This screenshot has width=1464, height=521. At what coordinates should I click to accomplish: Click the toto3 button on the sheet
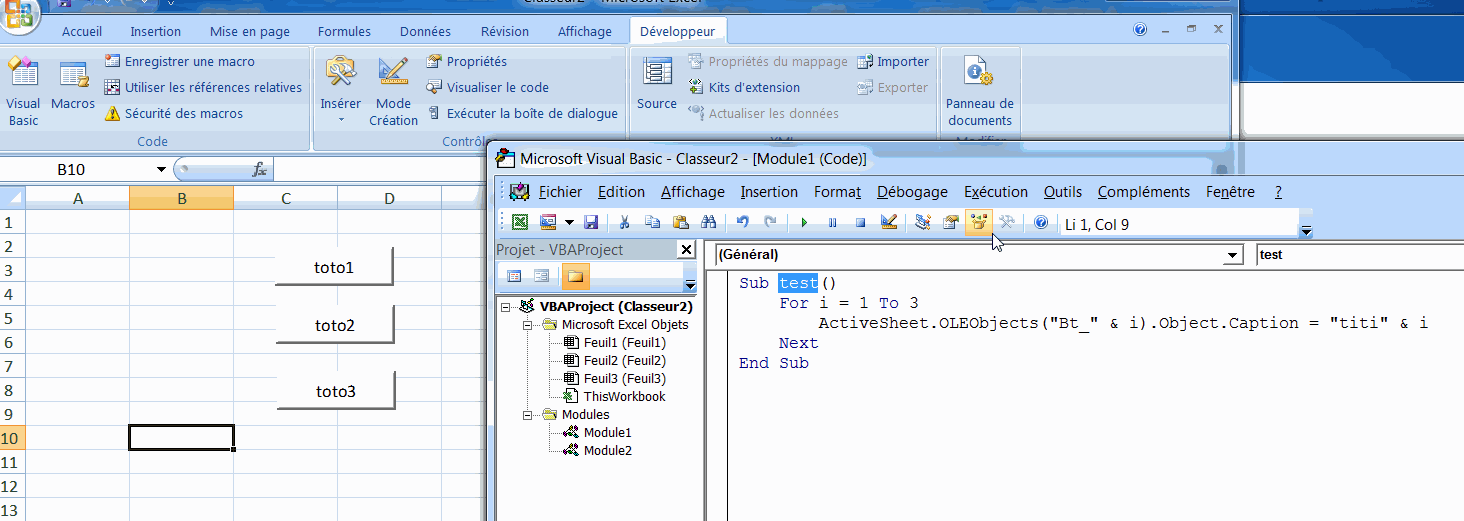(x=336, y=391)
